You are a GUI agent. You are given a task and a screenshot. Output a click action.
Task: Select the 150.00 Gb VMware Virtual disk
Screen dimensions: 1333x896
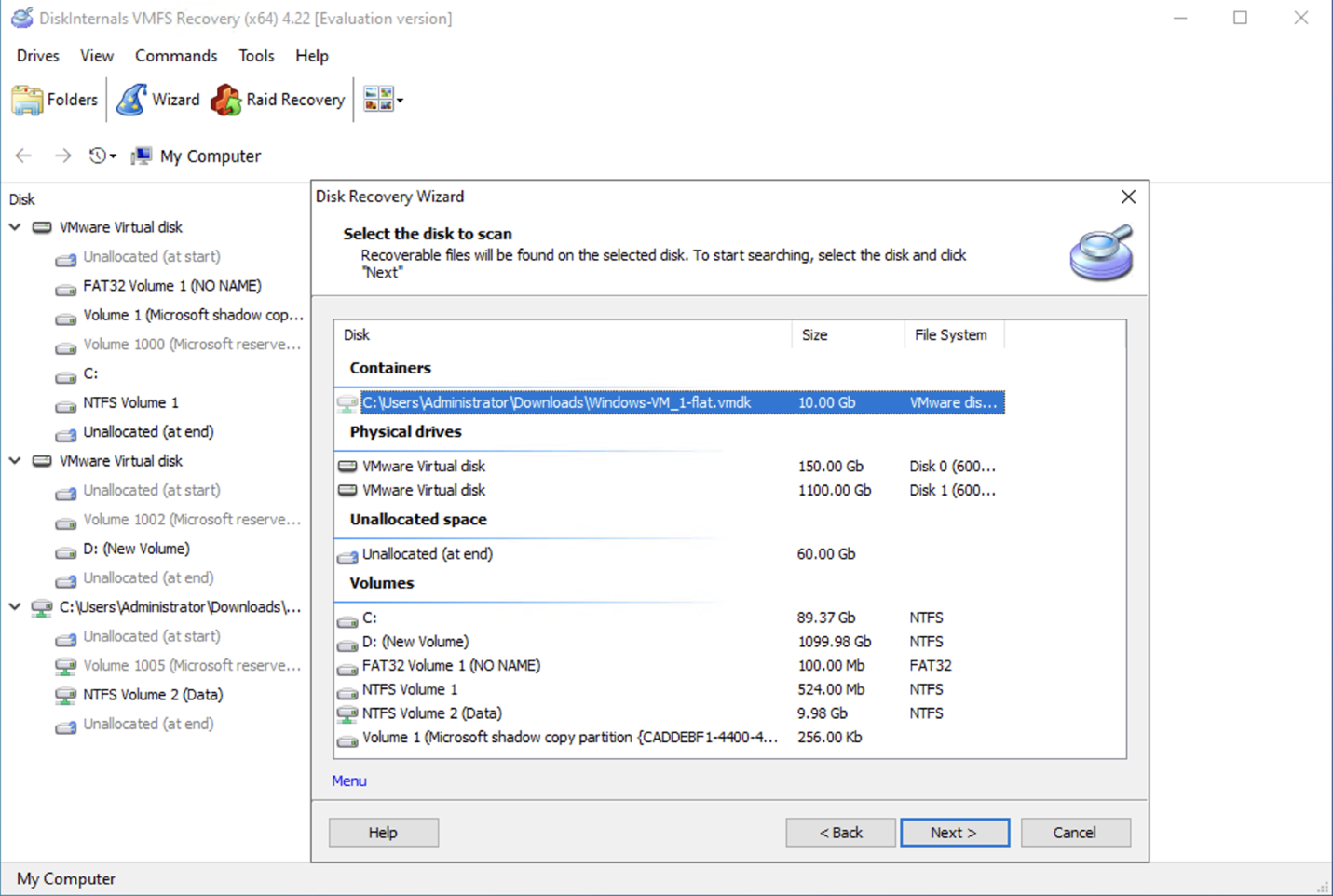[x=669, y=467]
